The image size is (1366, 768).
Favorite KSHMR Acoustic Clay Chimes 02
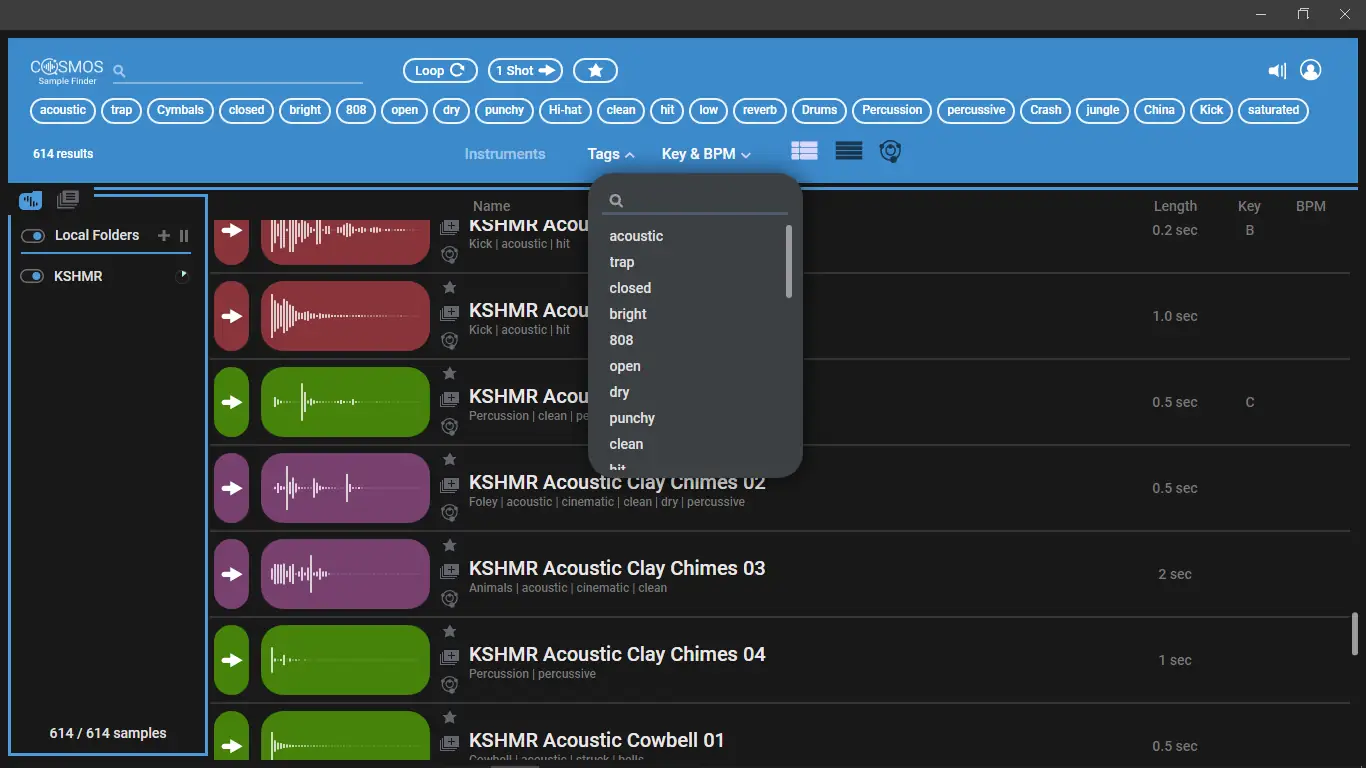click(450, 460)
